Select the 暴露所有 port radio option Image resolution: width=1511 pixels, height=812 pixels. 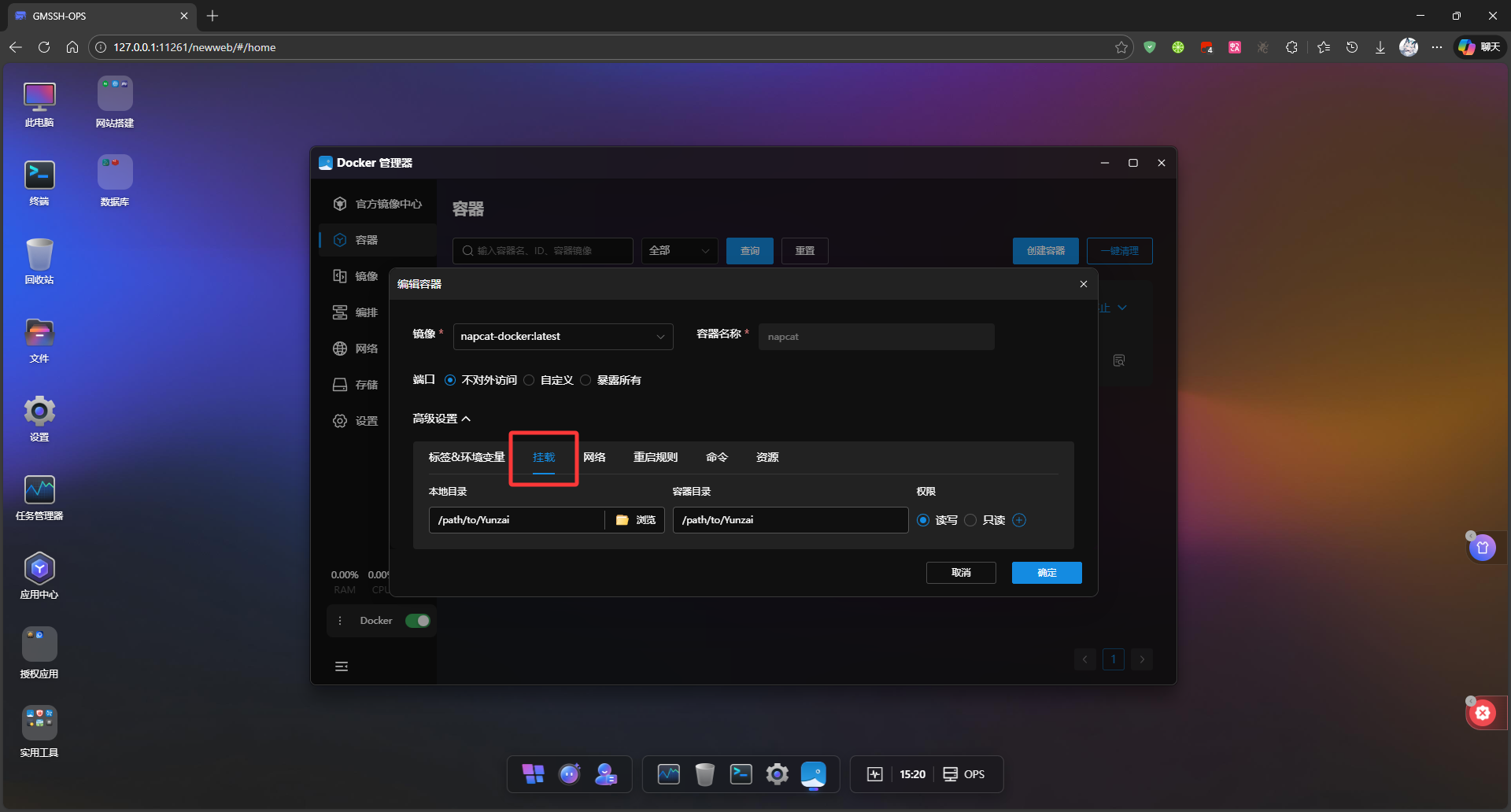click(x=586, y=380)
